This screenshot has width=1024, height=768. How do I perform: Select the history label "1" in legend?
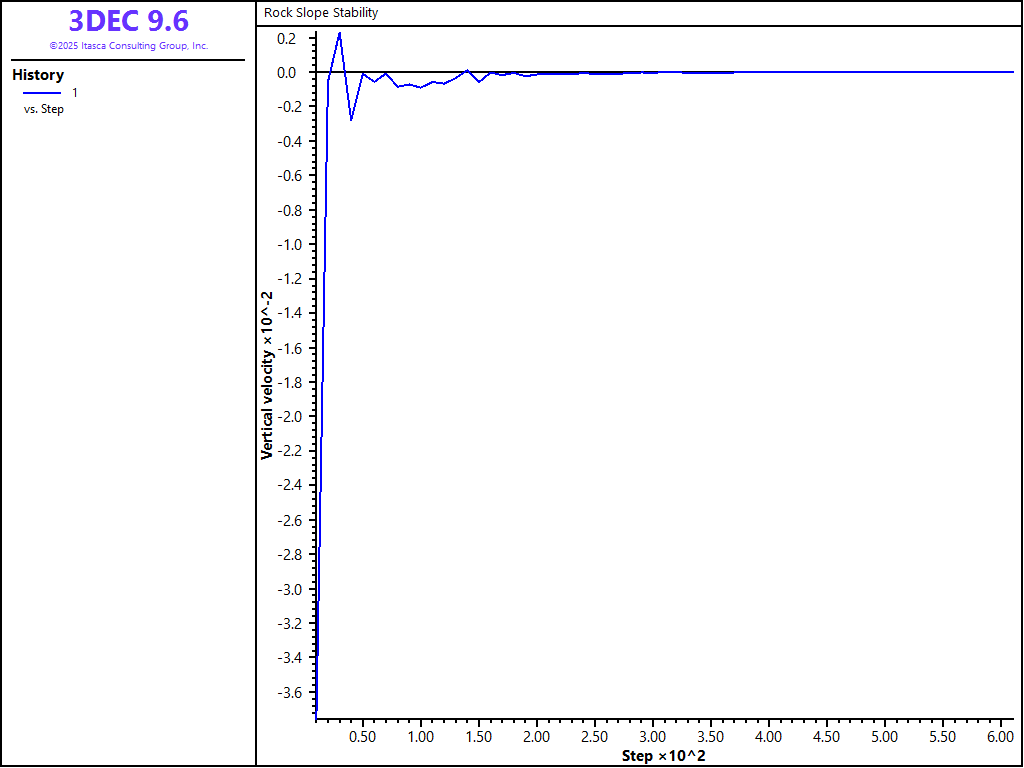click(x=75, y=92)
